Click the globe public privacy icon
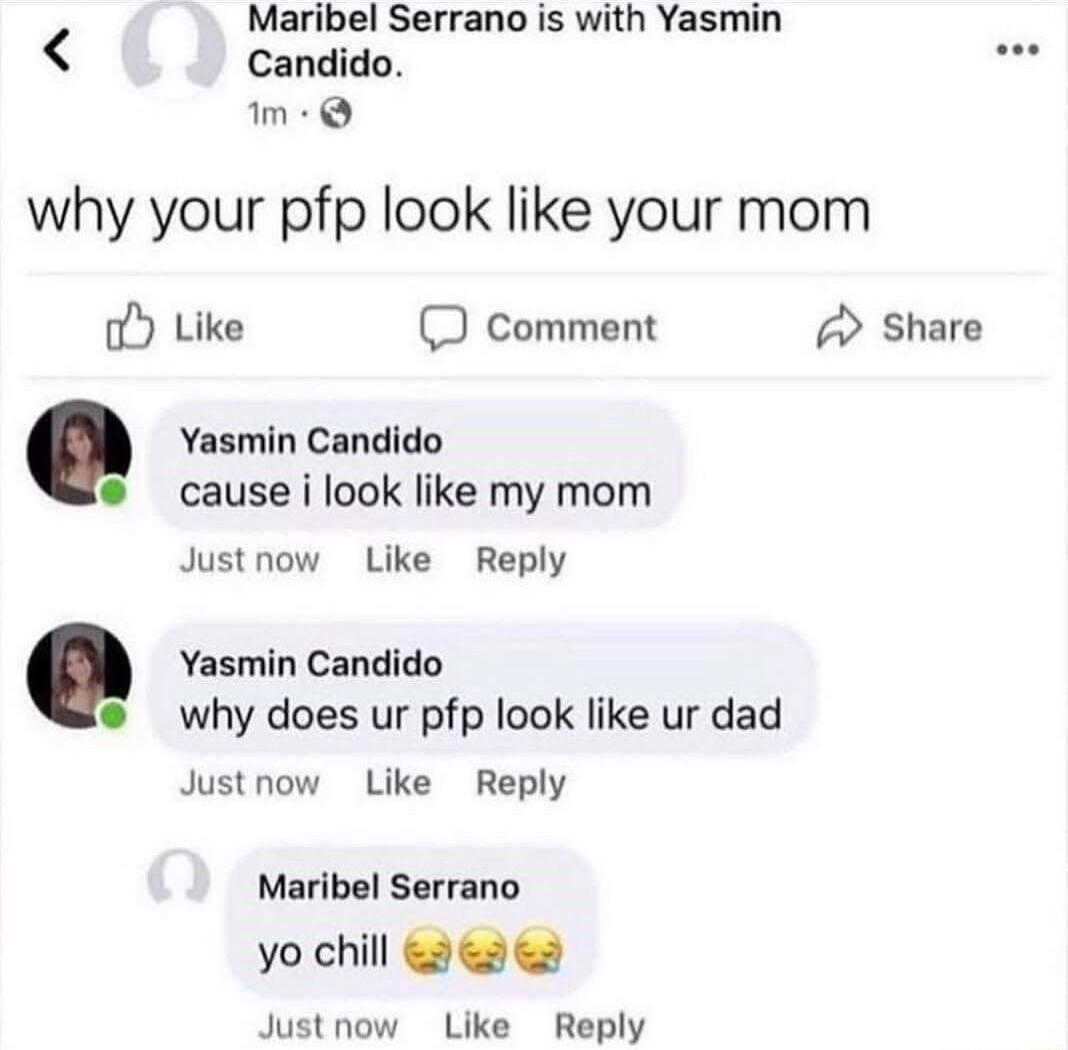The height and width of the screenshot is (1050, 1068). (x=336, y=114)
